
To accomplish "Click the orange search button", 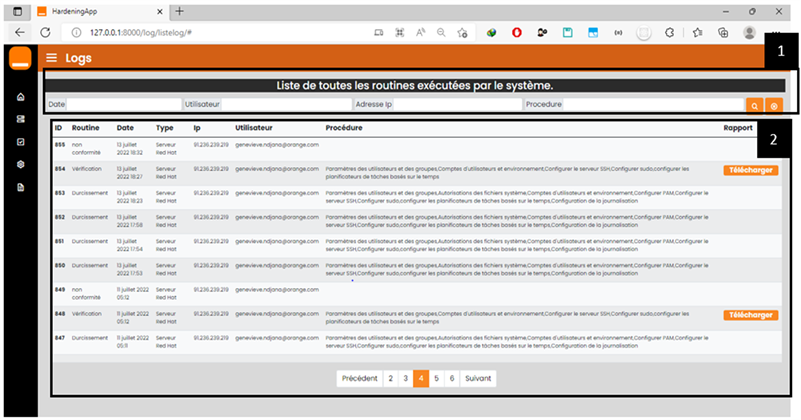I will coord(753,104).
